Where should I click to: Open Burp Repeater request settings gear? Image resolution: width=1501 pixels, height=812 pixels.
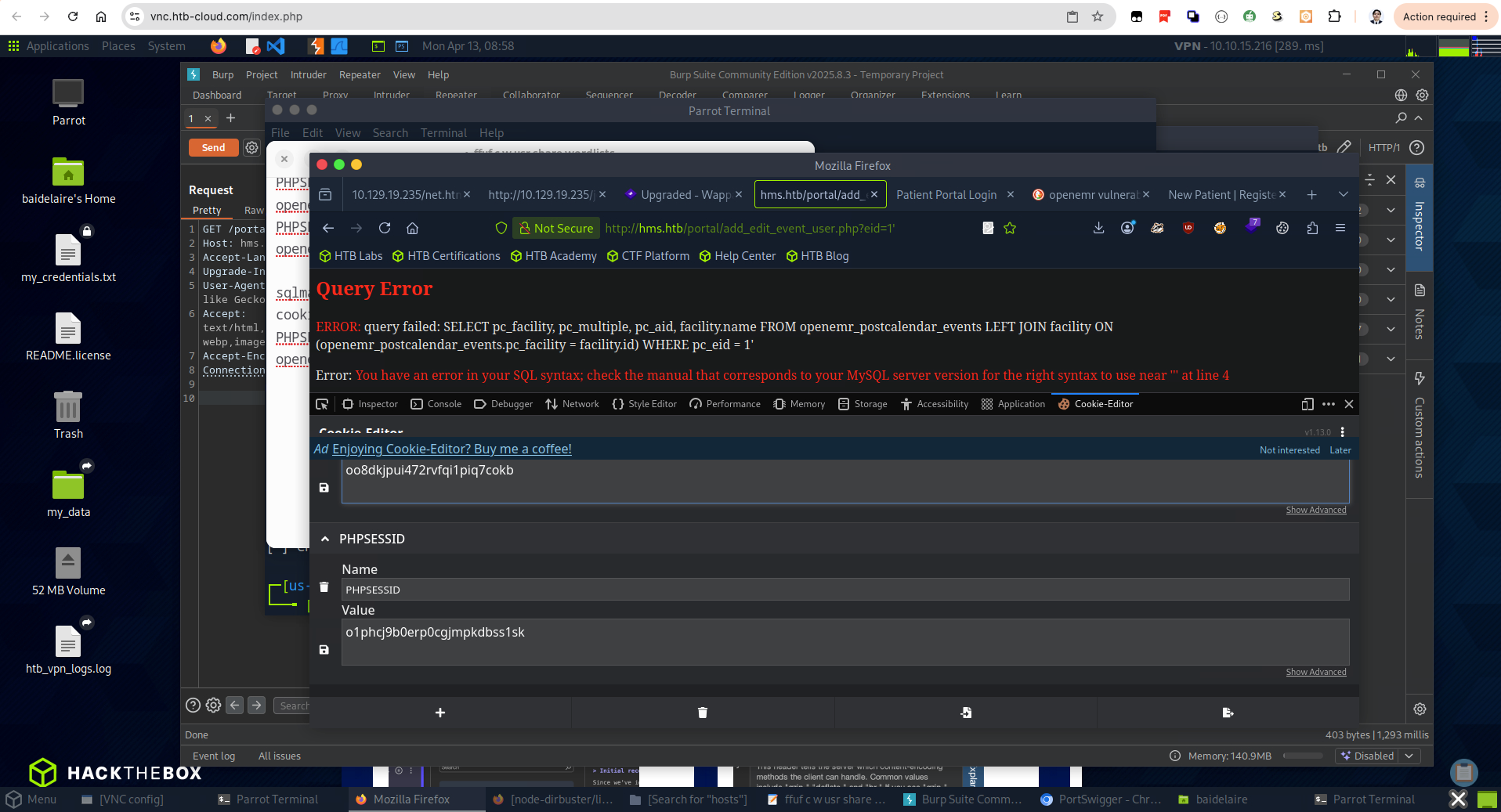click(x=251, y=147)
